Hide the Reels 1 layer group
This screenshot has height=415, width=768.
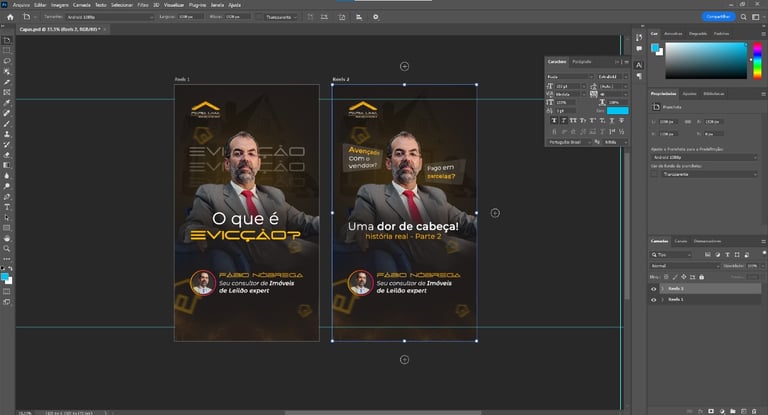pyautogui.click(x=653, y=299)
